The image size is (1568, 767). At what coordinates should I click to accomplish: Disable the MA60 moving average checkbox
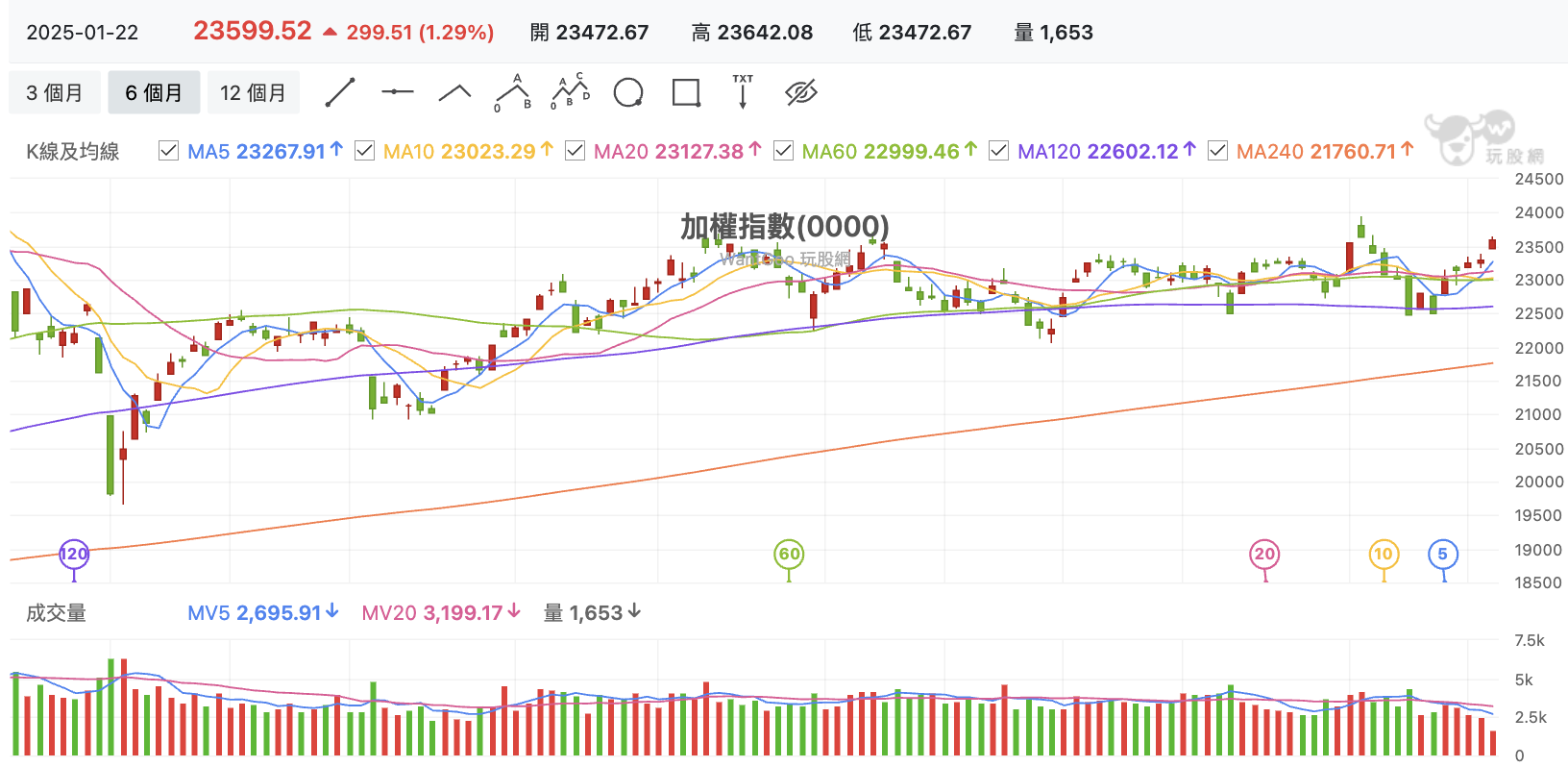tap(783, 151)
